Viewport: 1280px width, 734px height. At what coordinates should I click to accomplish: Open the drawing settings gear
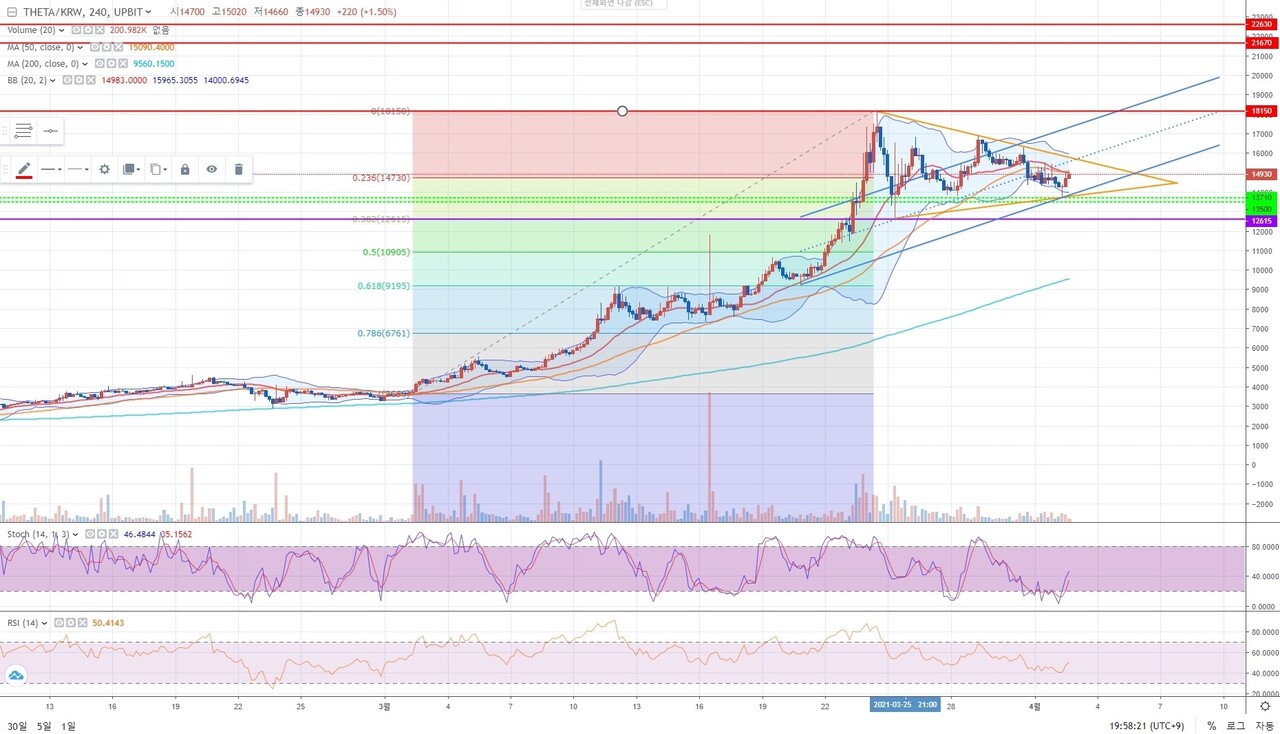(104, 169)
